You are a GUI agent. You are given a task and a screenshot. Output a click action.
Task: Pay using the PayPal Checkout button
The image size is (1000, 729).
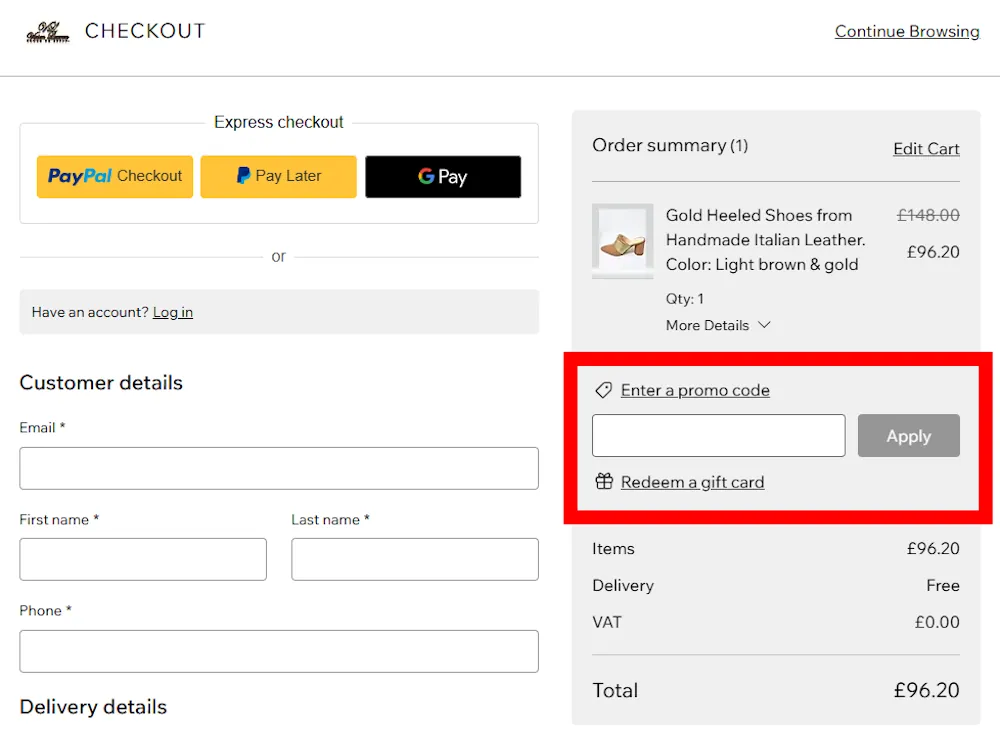point(114,176)
